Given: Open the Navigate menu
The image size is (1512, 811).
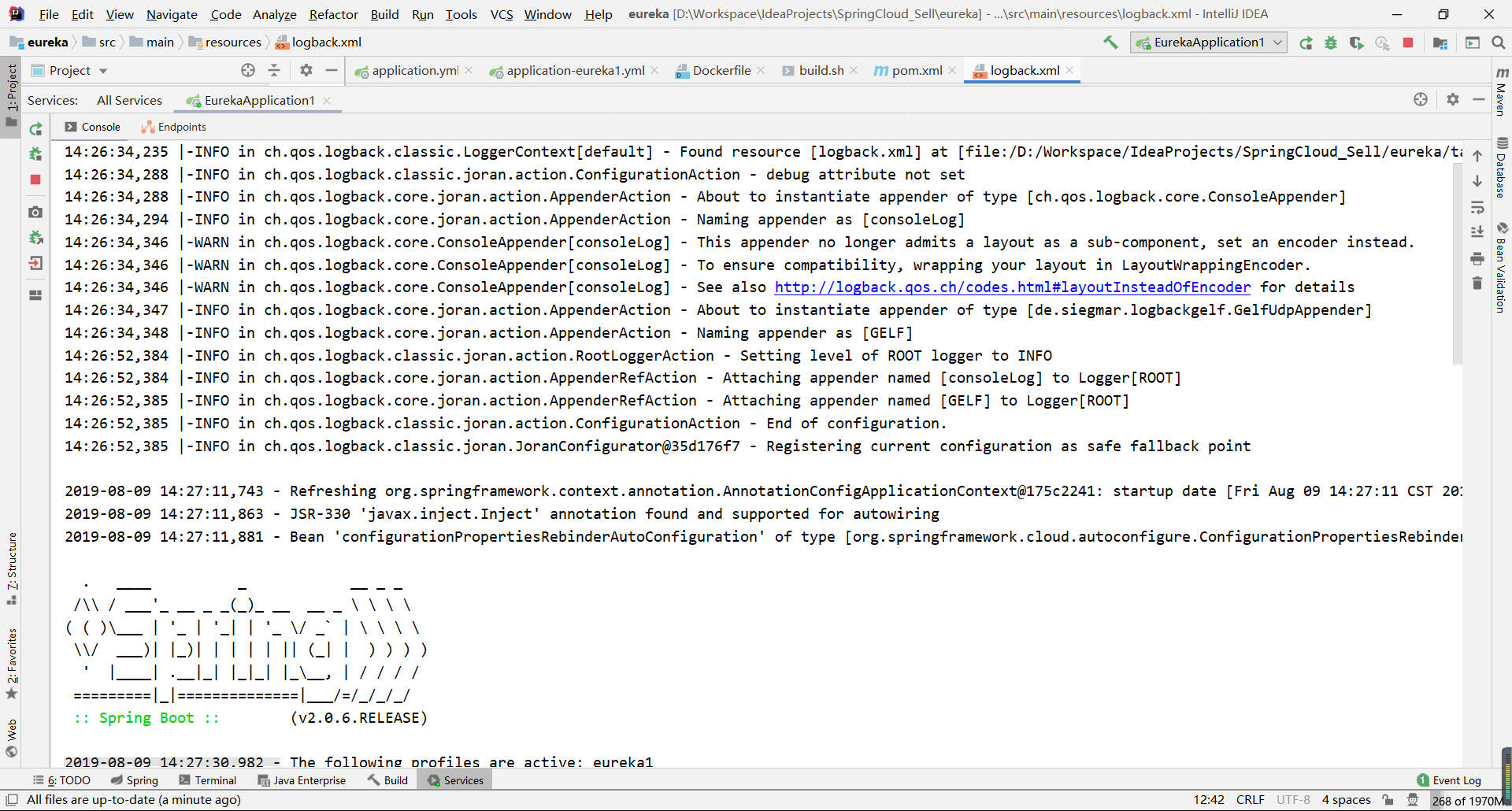Looking at the screenshot, I should [172, 14].
